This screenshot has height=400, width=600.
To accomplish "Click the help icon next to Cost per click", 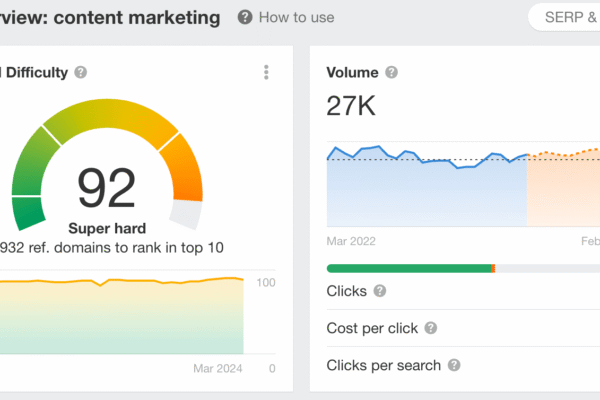I will (x=430, y=328).
